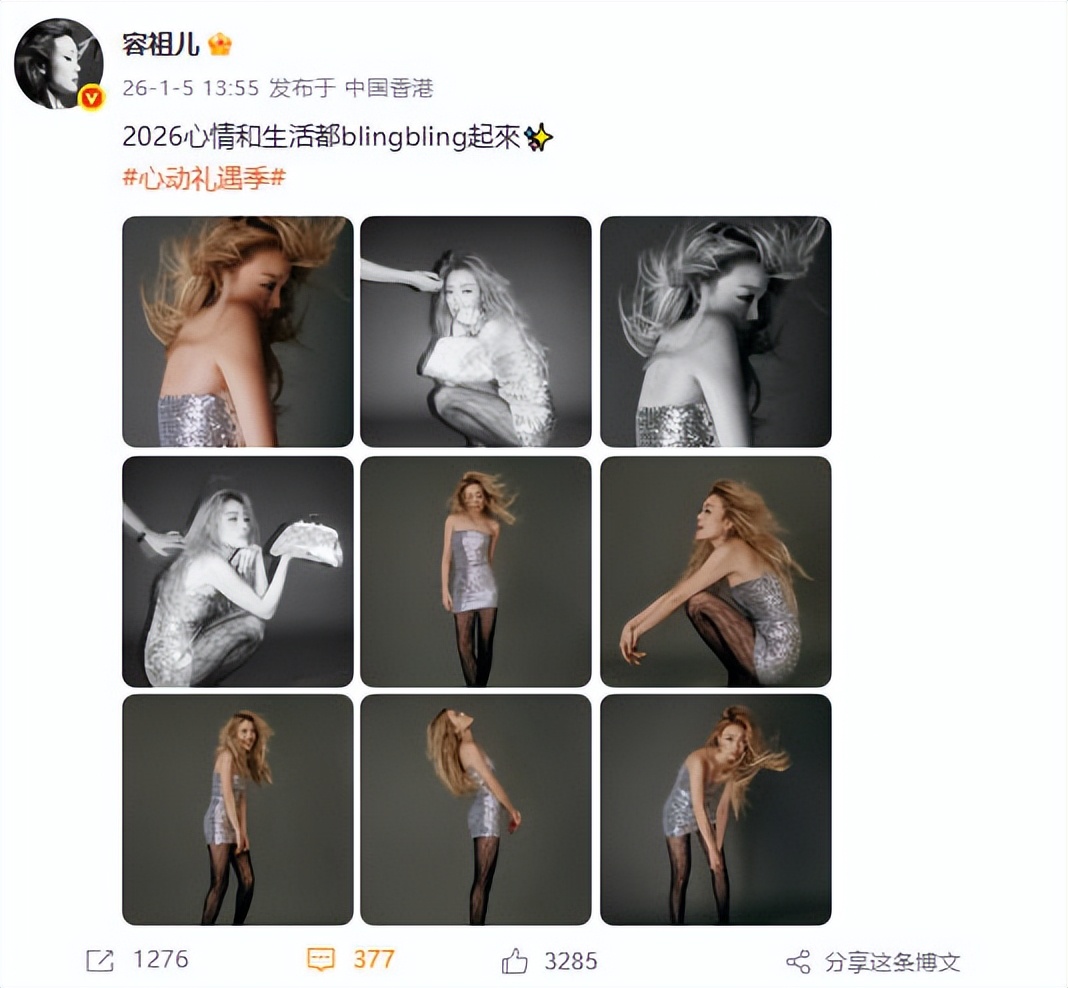Viewport: 1068px width, 988px height.
Task: Open bottom-right photo bending forward
Action: (716, 810)
